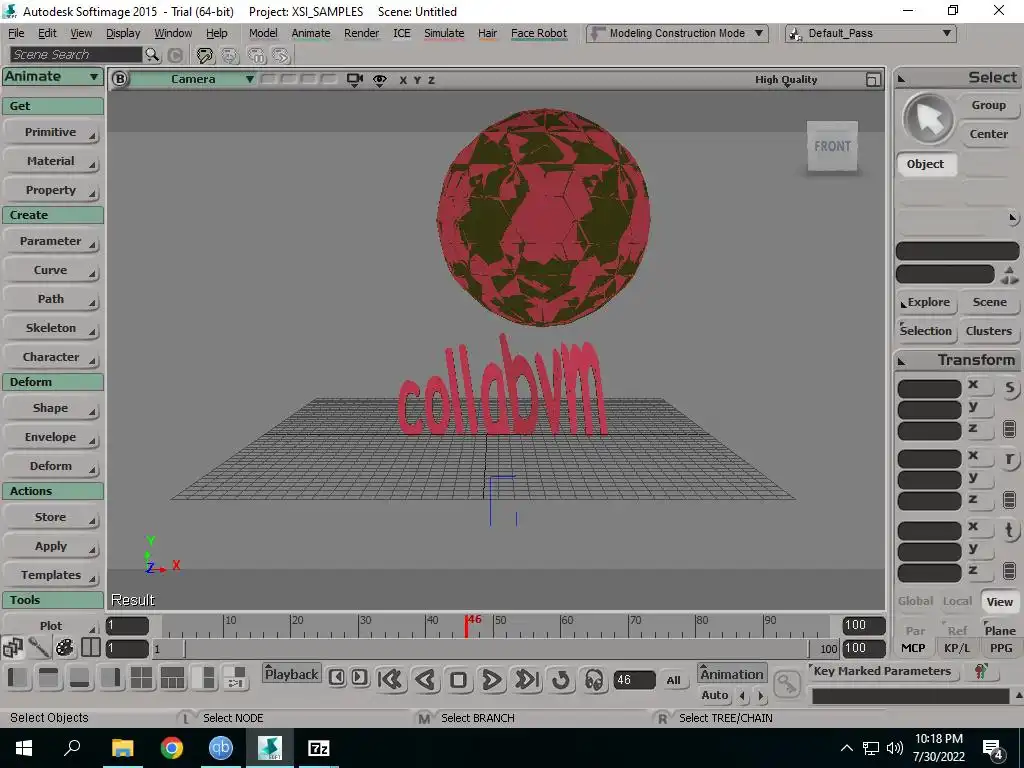Maximize viewport with corner square icon

point(873,80)
